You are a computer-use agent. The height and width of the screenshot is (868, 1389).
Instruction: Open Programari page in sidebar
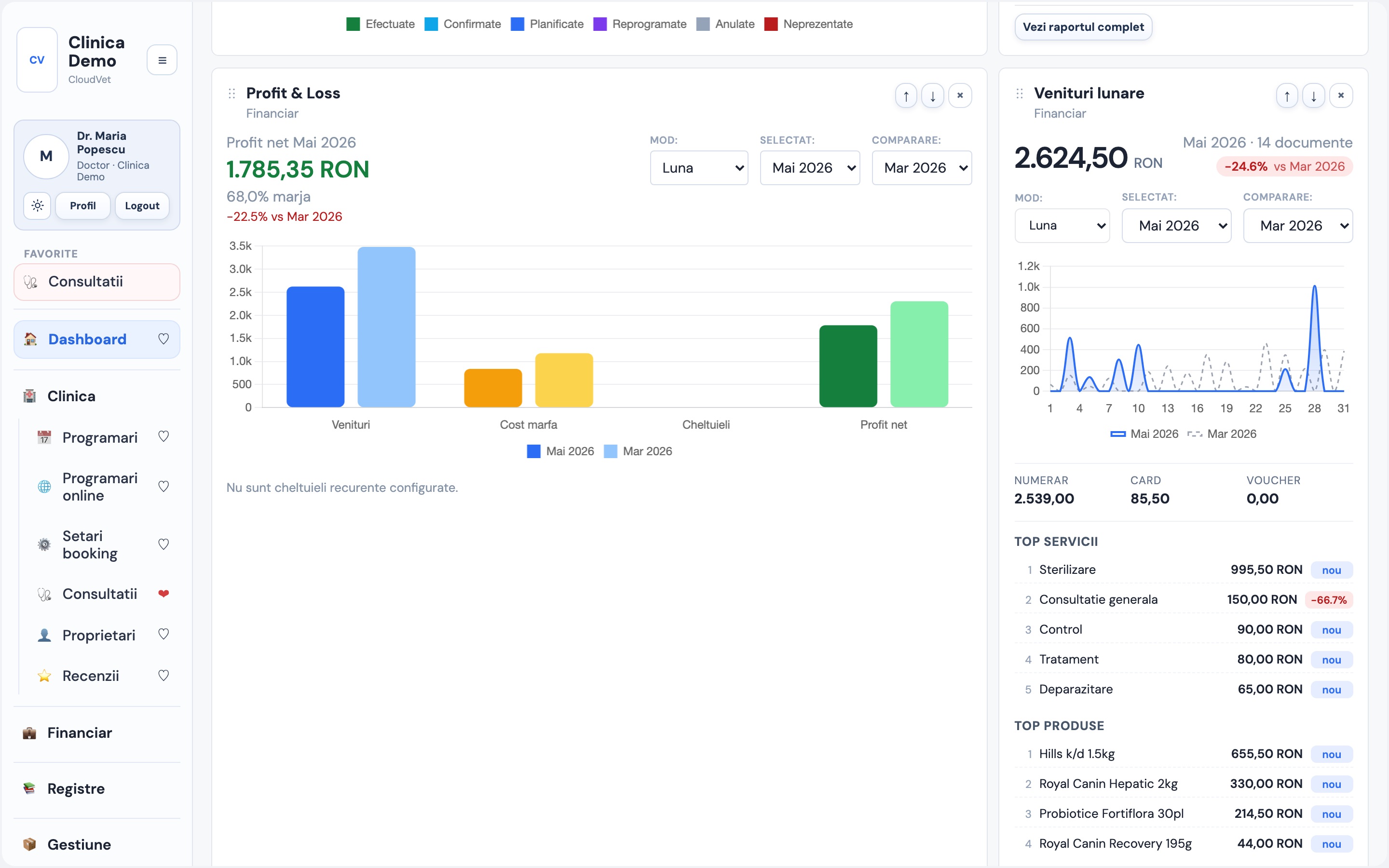[x=100, y=437]
